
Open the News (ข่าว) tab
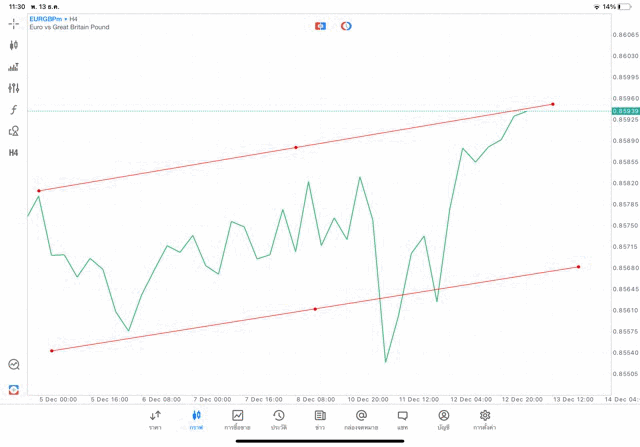tap(320, 419)
